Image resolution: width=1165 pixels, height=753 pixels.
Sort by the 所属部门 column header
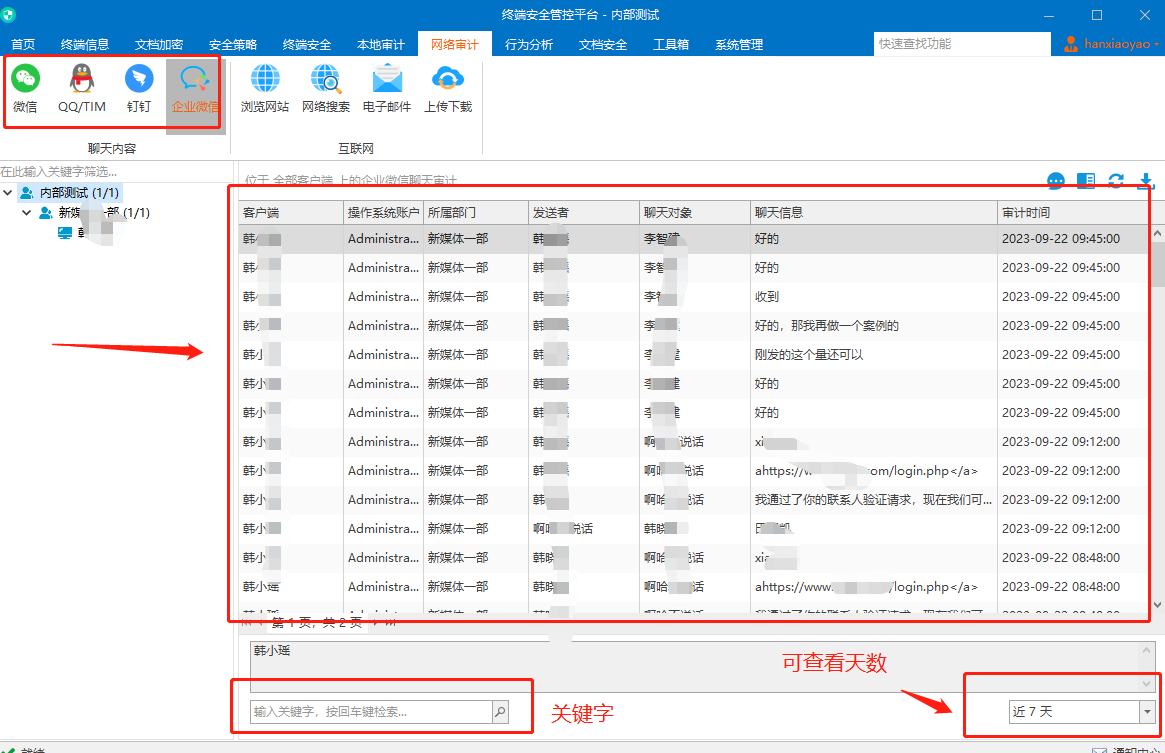pyautogui.click(x=476, y=213)
